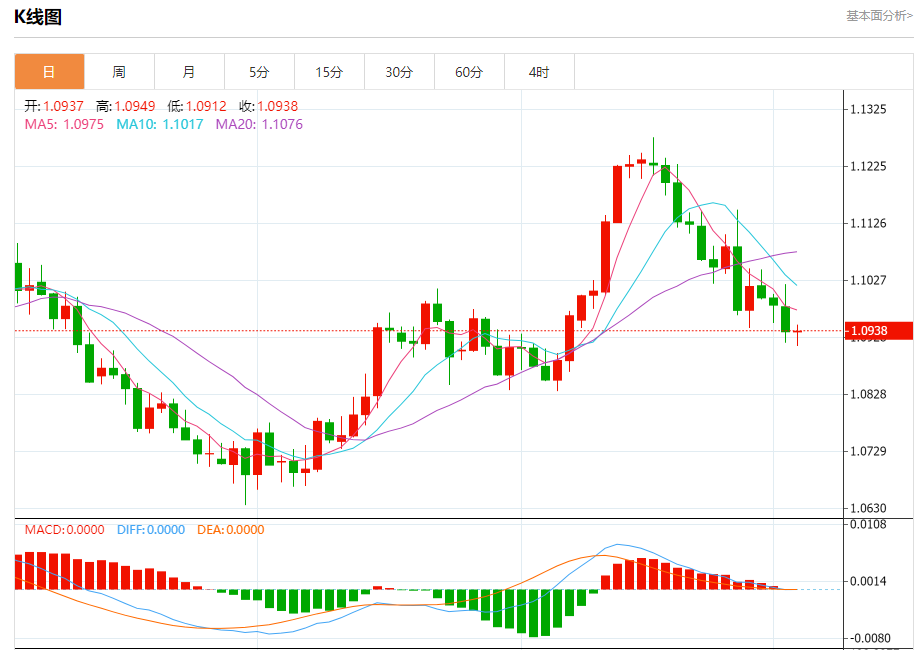Click the latest candlestick at the chart's right edge
Viewport: 918px width, 650px height.
(x=797, y=334)
